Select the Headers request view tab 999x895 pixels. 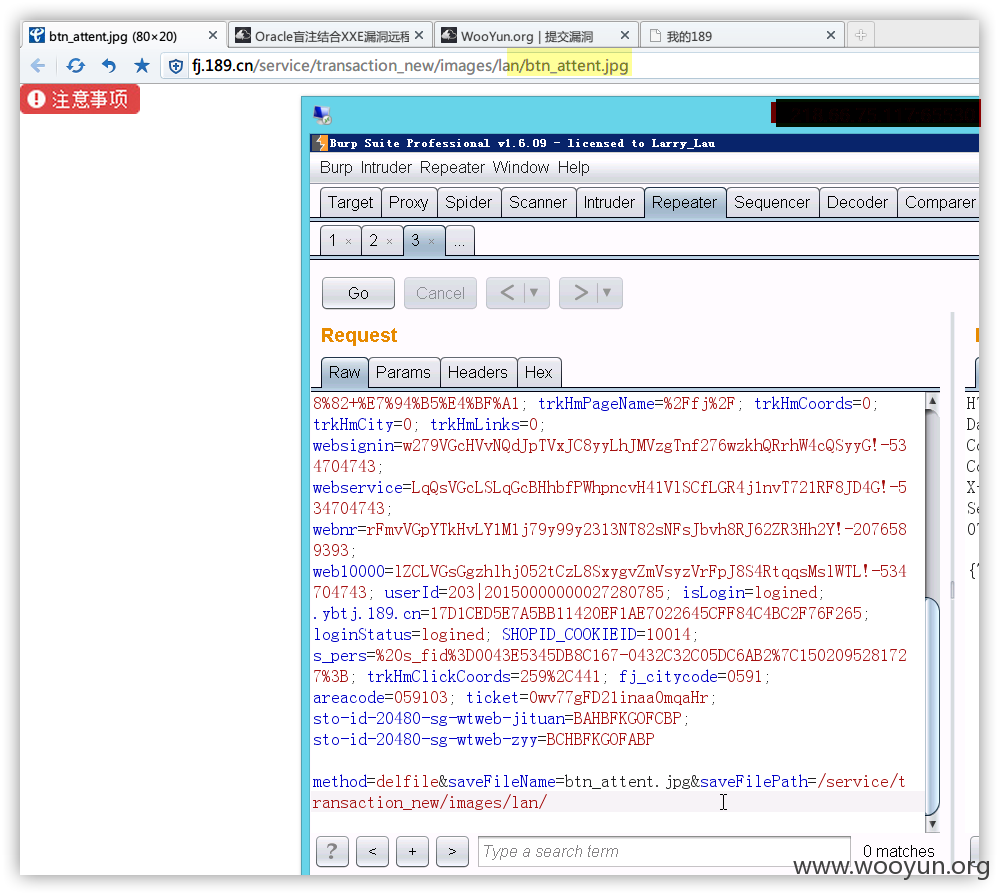[x=478, y=373]
